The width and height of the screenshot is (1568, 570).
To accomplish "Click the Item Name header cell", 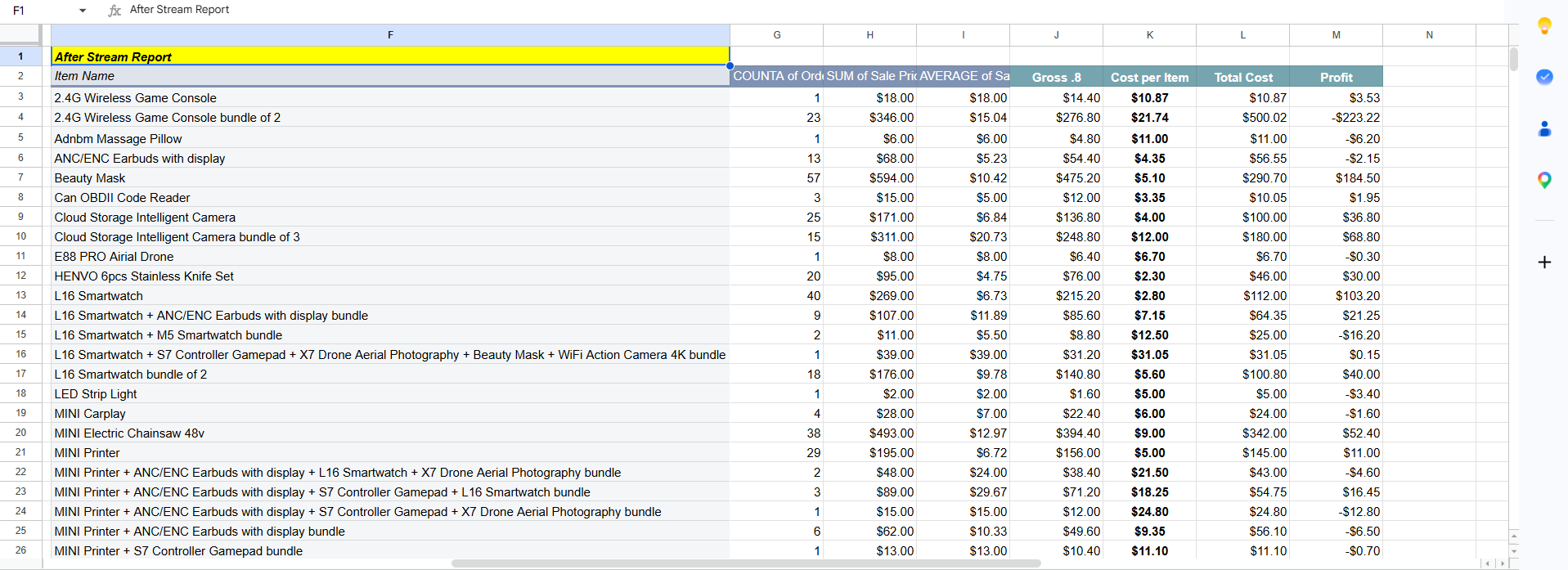I will pyautogui.click(x=390, y=76).
